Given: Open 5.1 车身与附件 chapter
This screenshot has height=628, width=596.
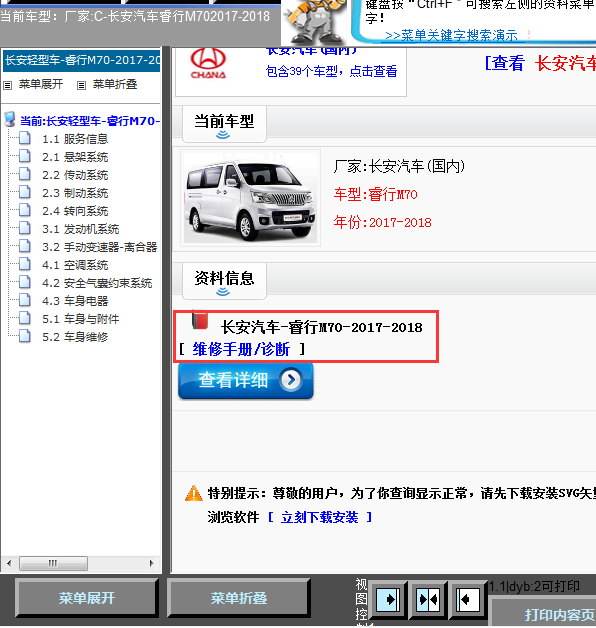Looking at the screenshot, I should [81, 319].
